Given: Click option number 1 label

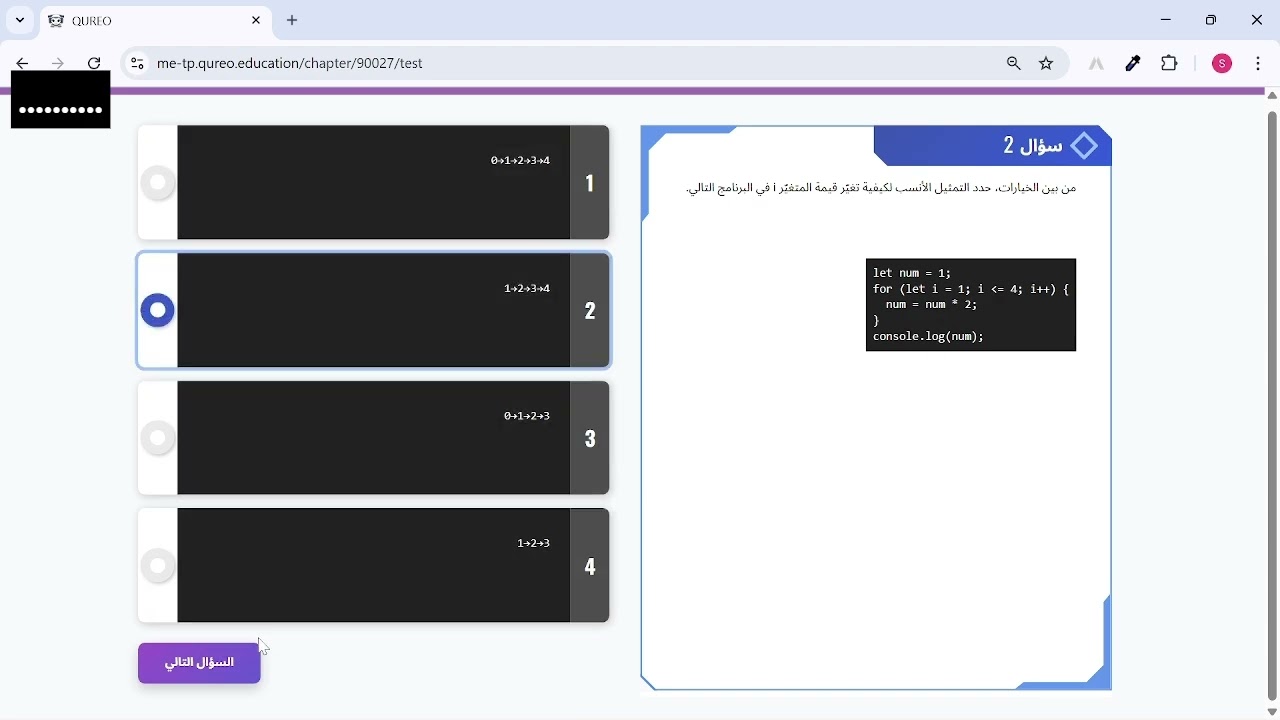Looking at the screenshot, I should 590,183.
